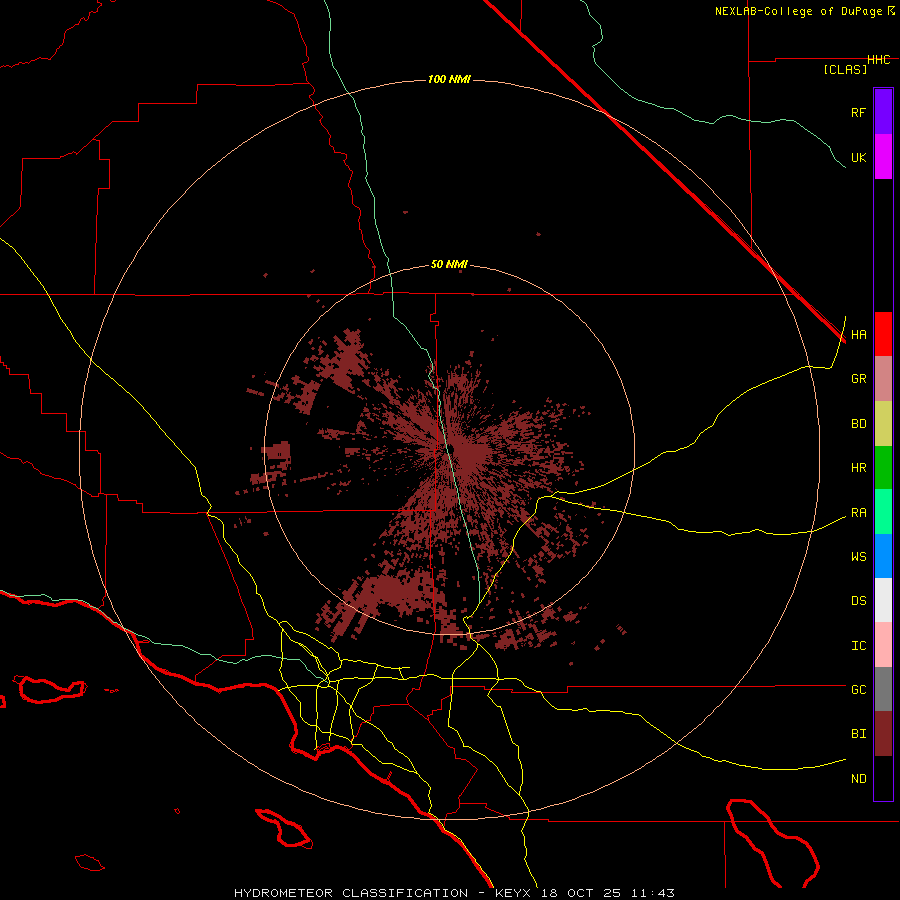Click the RA legend label
Image resolution: width=900 pixels, height=900 pixels.
pos(858,513)
